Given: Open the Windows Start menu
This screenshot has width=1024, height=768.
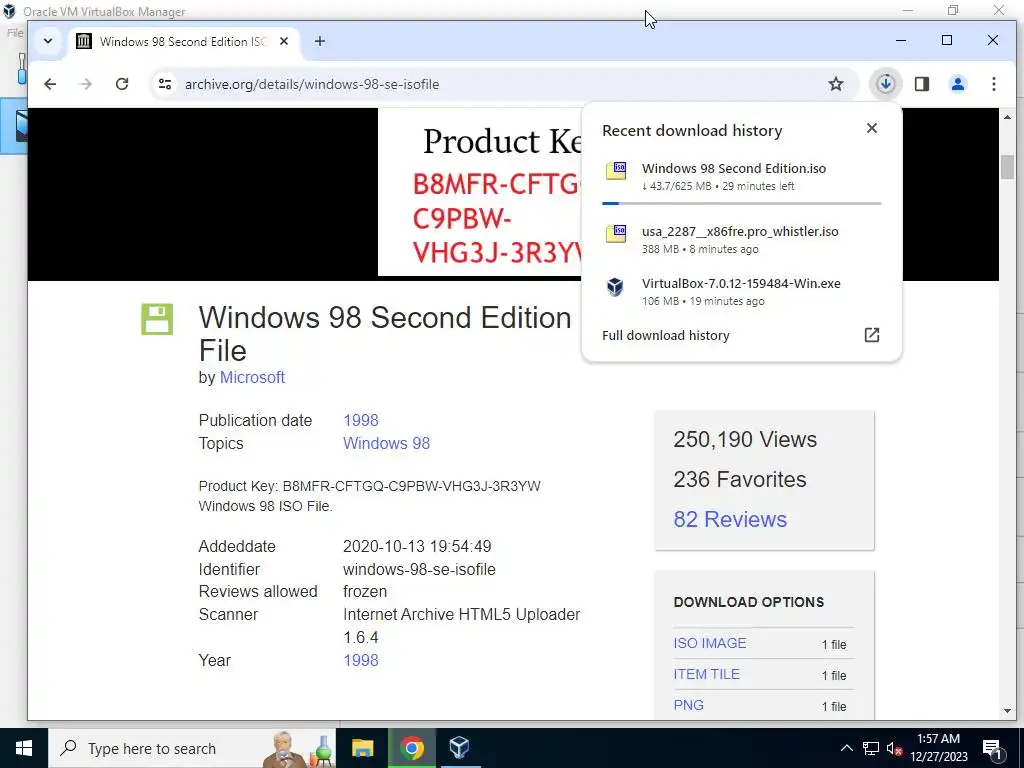Looking at the screenshot, I should [24, 748].
